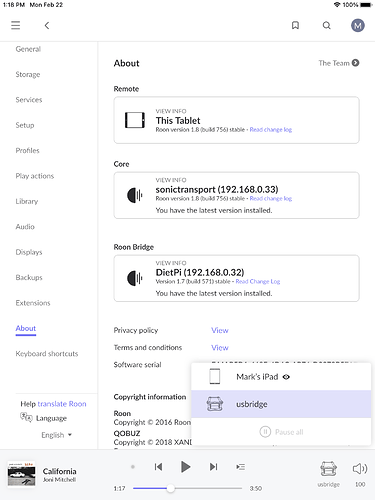View the Terms and conditions
The width and height of the screenshot is (375, 500).
(220, 348)
